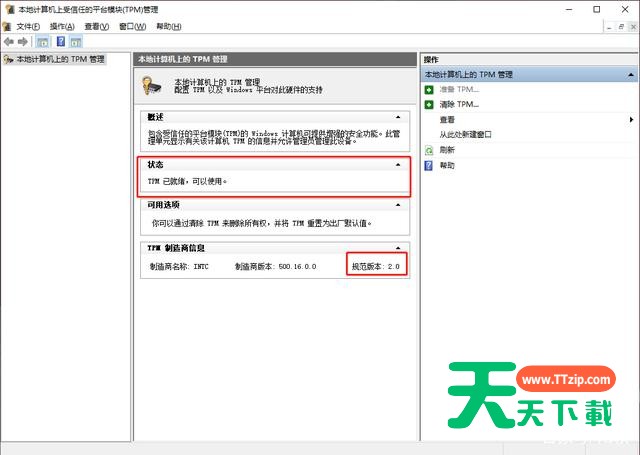Click the Forward arrow toolbar icon
This screenshot has height=455, width=640.
click(23, 42)
